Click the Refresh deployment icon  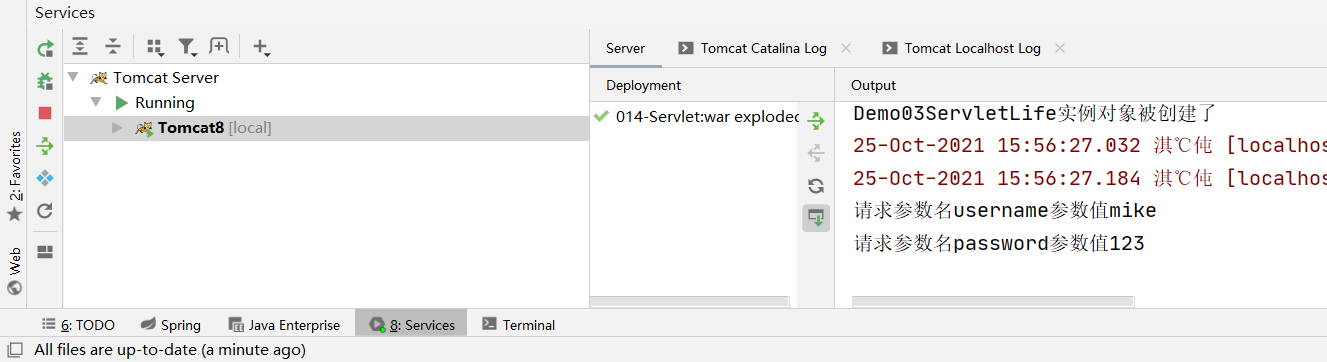pos(816,185)
